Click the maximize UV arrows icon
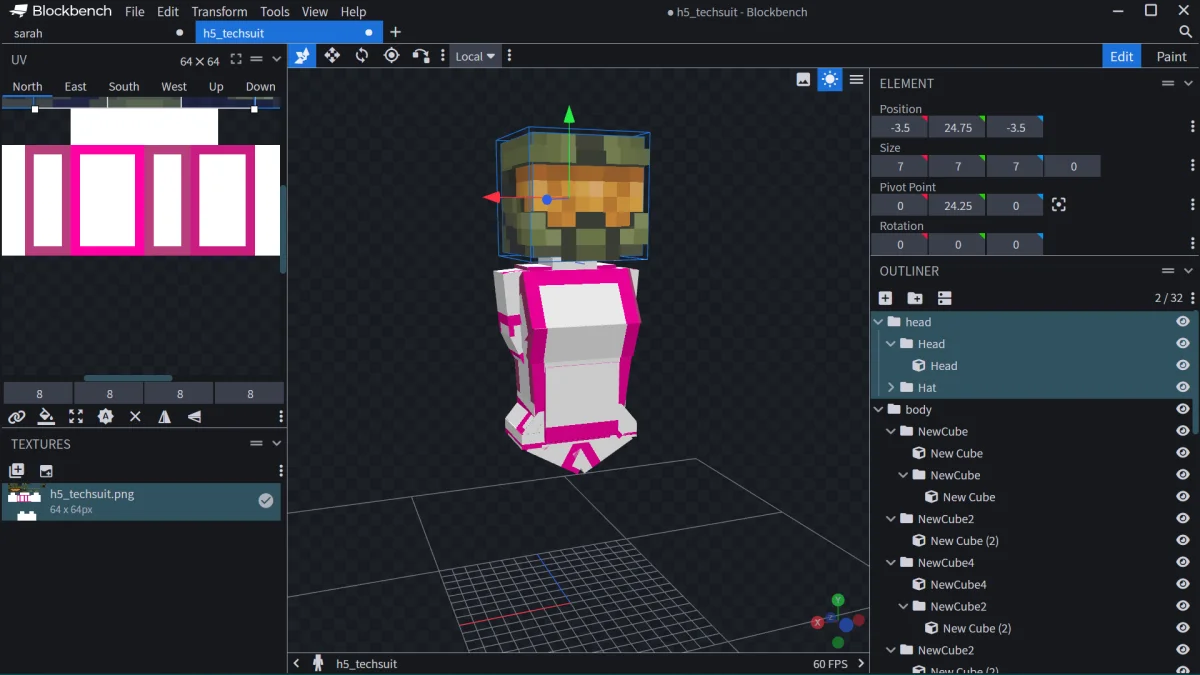The height and width of the screenshot is (675, 1200). (x=76, y=417)
